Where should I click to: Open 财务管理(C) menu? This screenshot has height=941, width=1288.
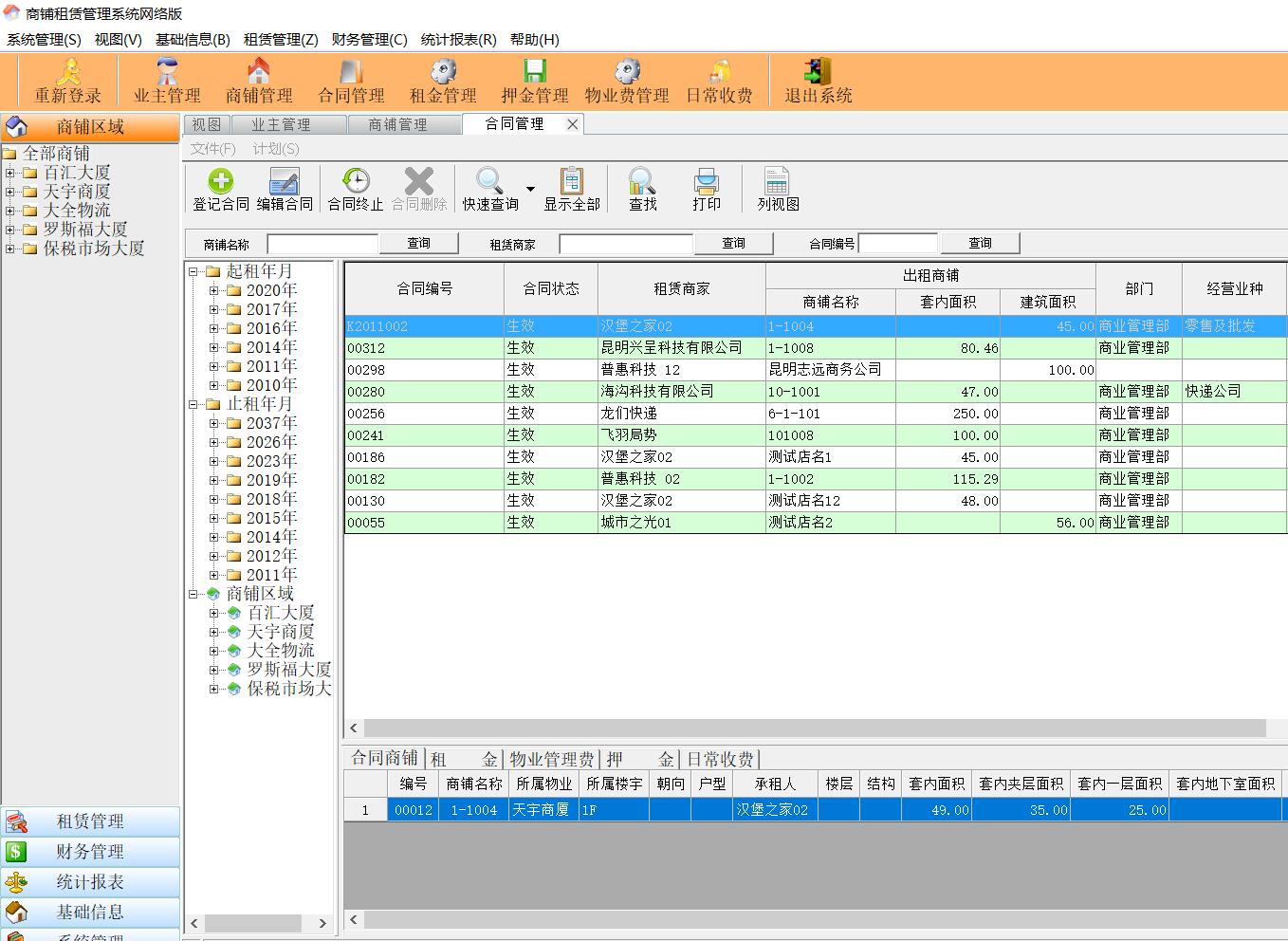pos(369,39)
